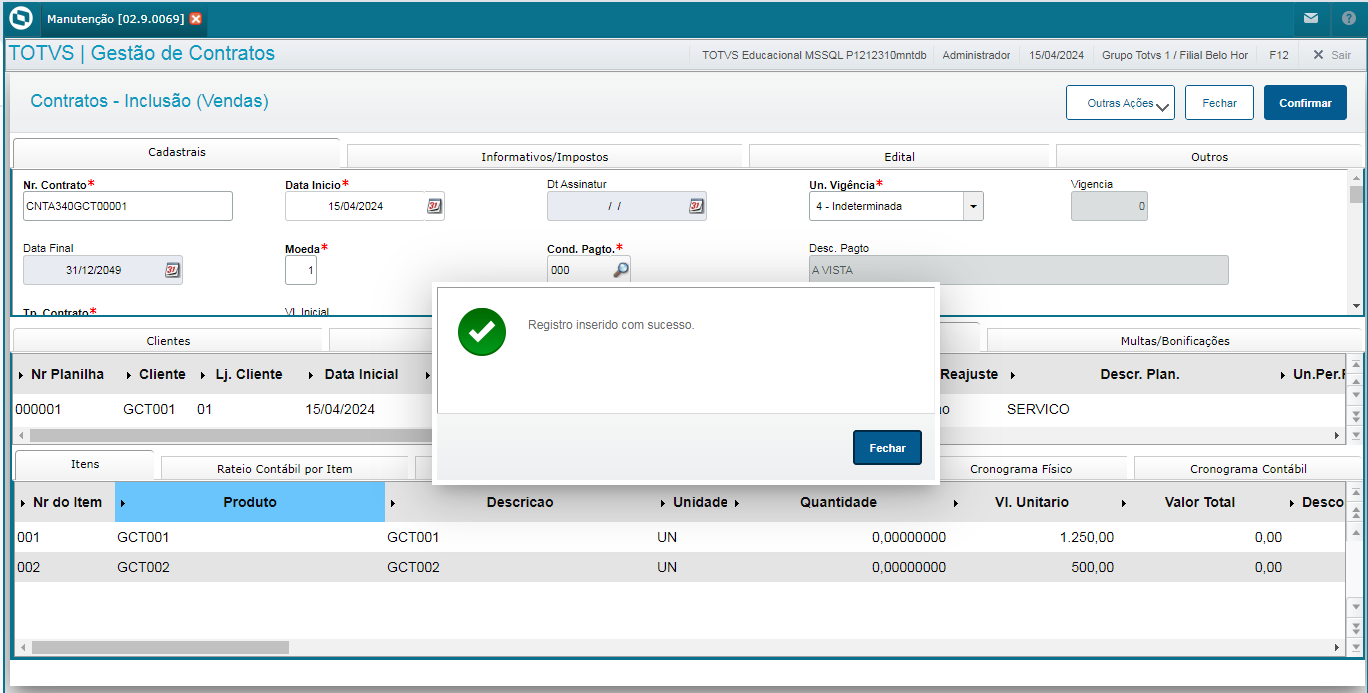The height and width of the screenshot is (693, 1368).
Task: Click the Quantidade column header
Action: [x=838, y=502]
